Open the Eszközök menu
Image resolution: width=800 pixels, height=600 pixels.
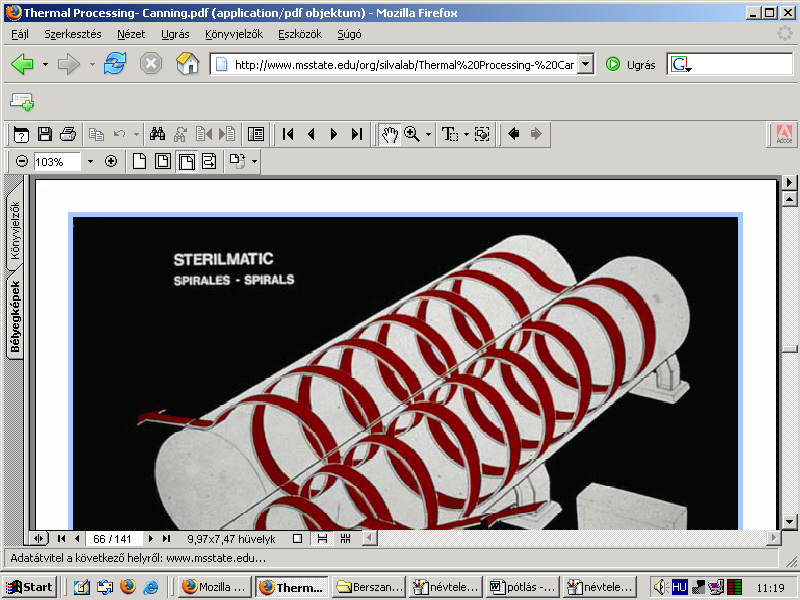pyautogui.click(x=300, y=34)
